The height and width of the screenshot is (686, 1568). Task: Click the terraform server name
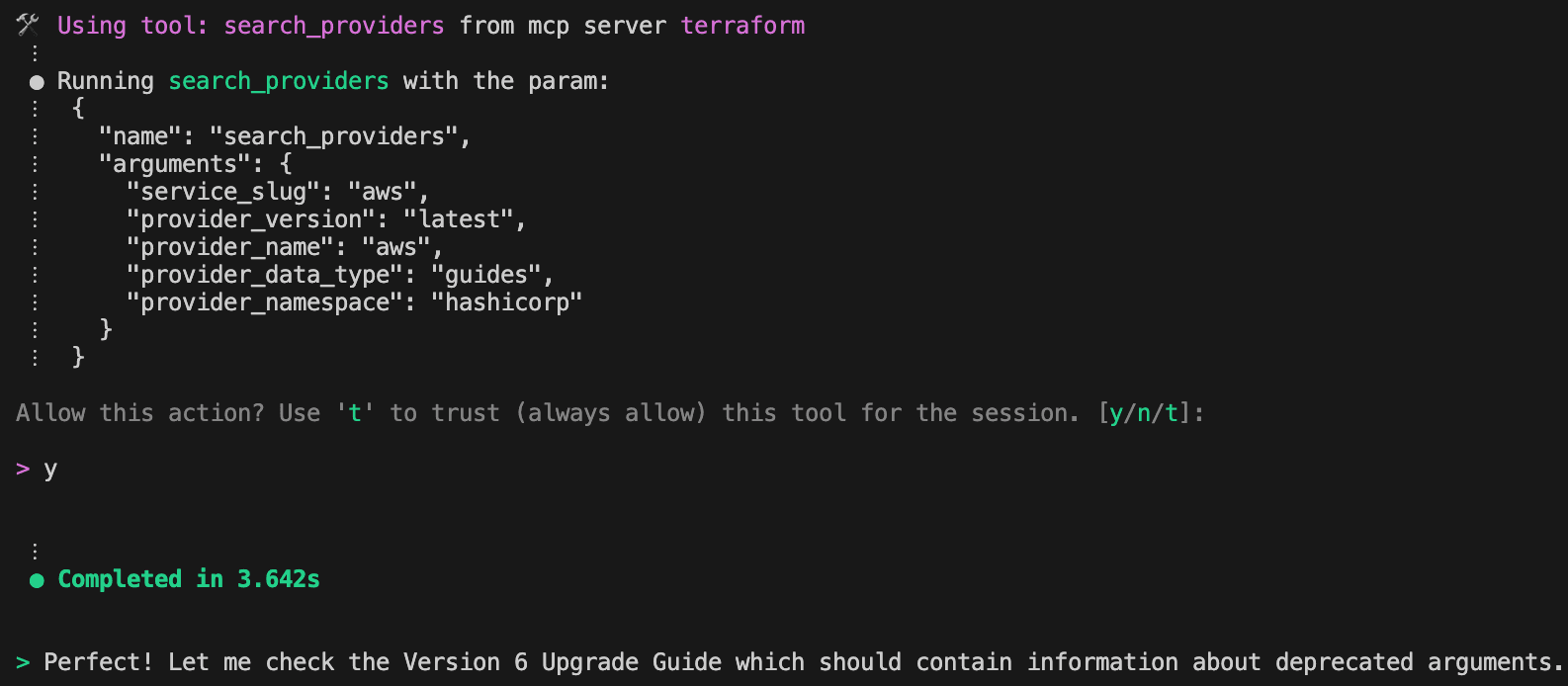[742, 26]
